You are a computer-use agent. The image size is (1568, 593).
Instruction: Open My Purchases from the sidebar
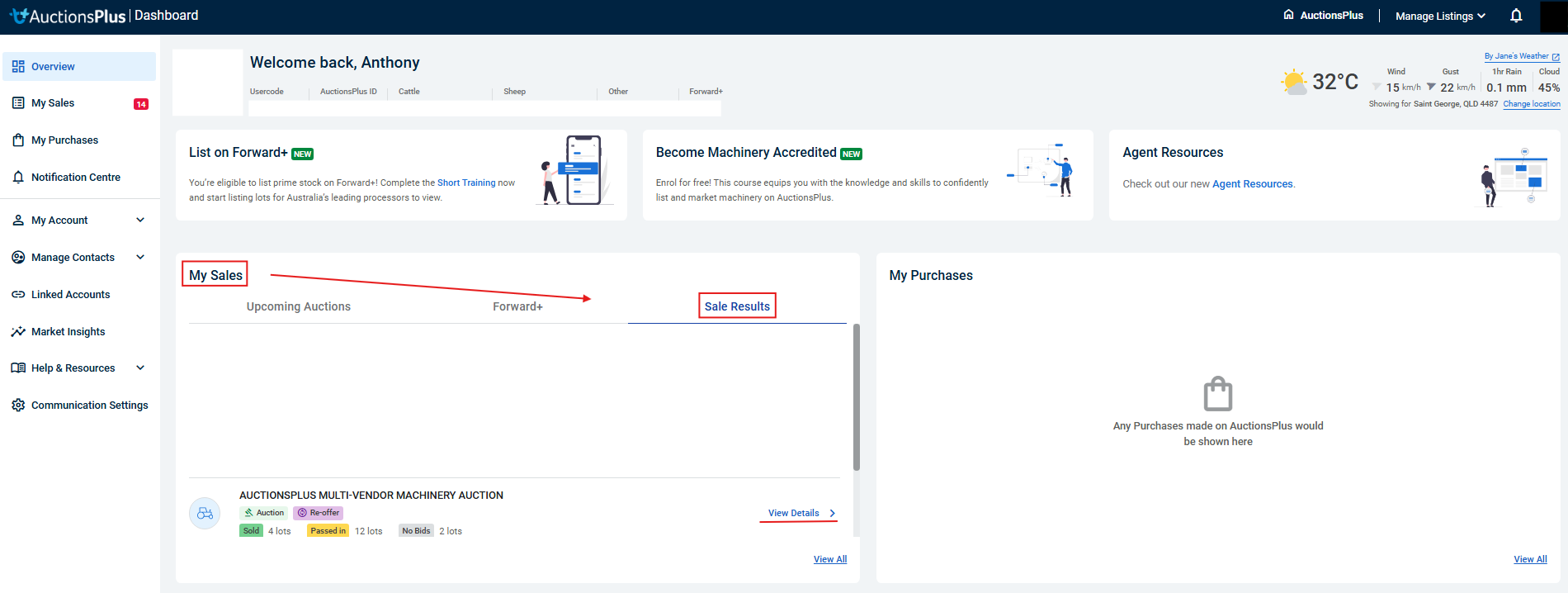tap(64, 140)
